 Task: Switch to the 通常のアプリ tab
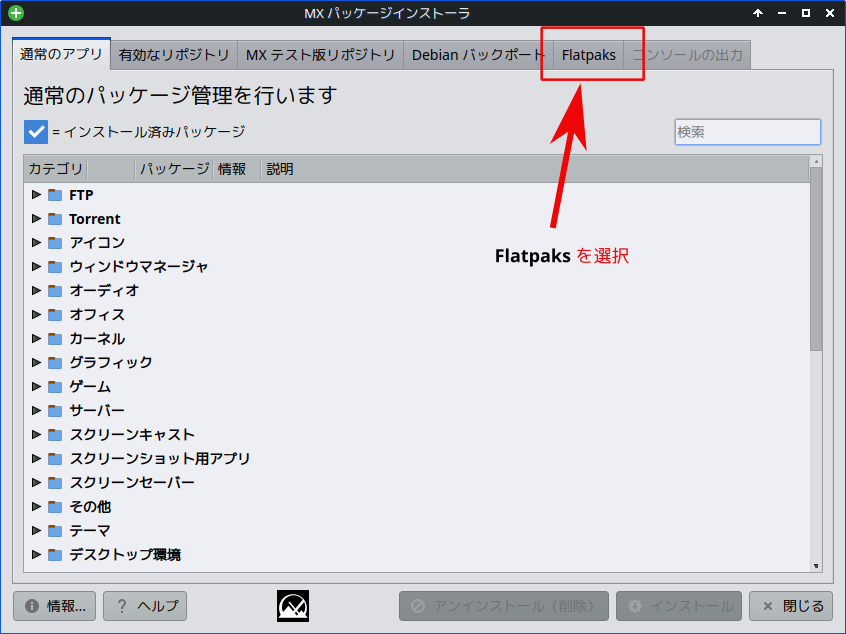(x=61, y=54)
